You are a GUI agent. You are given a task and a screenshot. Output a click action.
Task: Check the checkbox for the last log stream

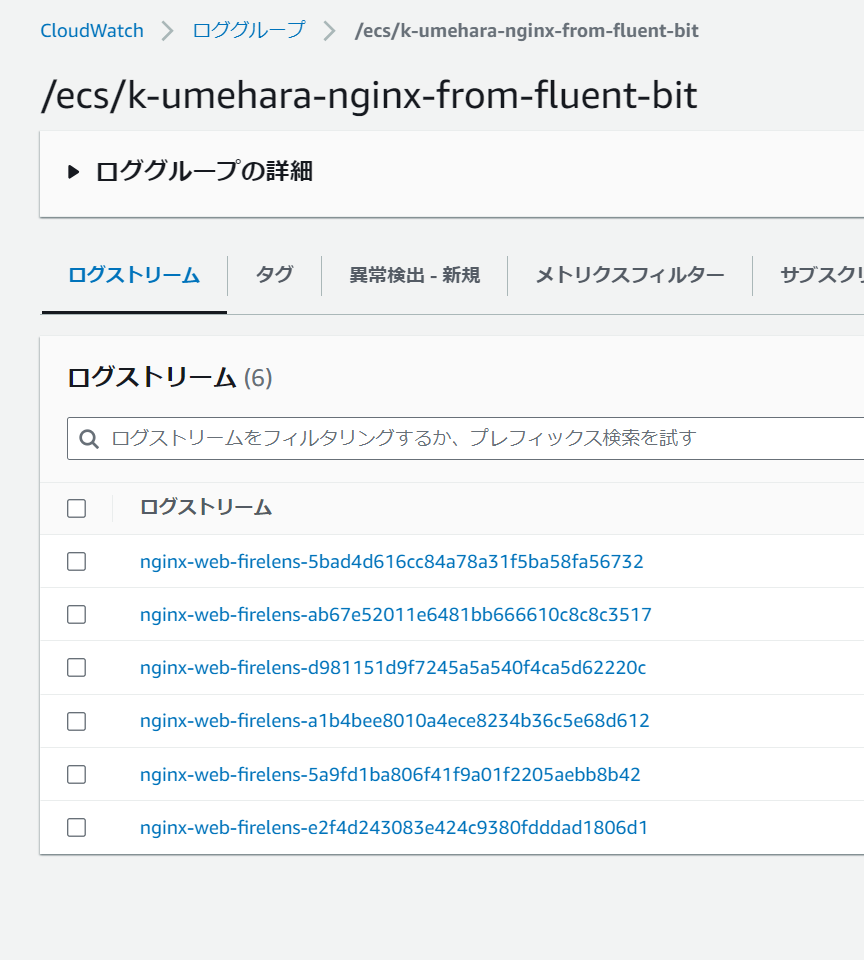[76, 827]
